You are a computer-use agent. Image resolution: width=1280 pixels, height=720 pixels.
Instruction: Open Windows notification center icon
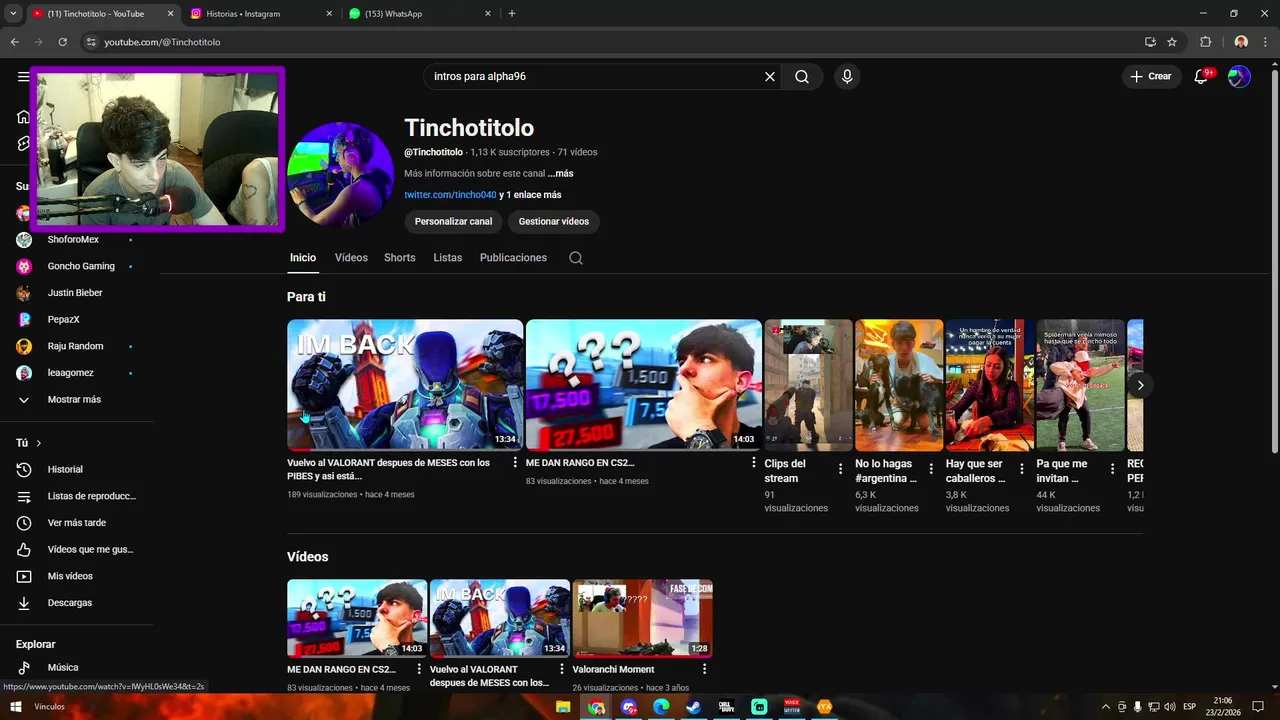click(x=1258, y=707)
